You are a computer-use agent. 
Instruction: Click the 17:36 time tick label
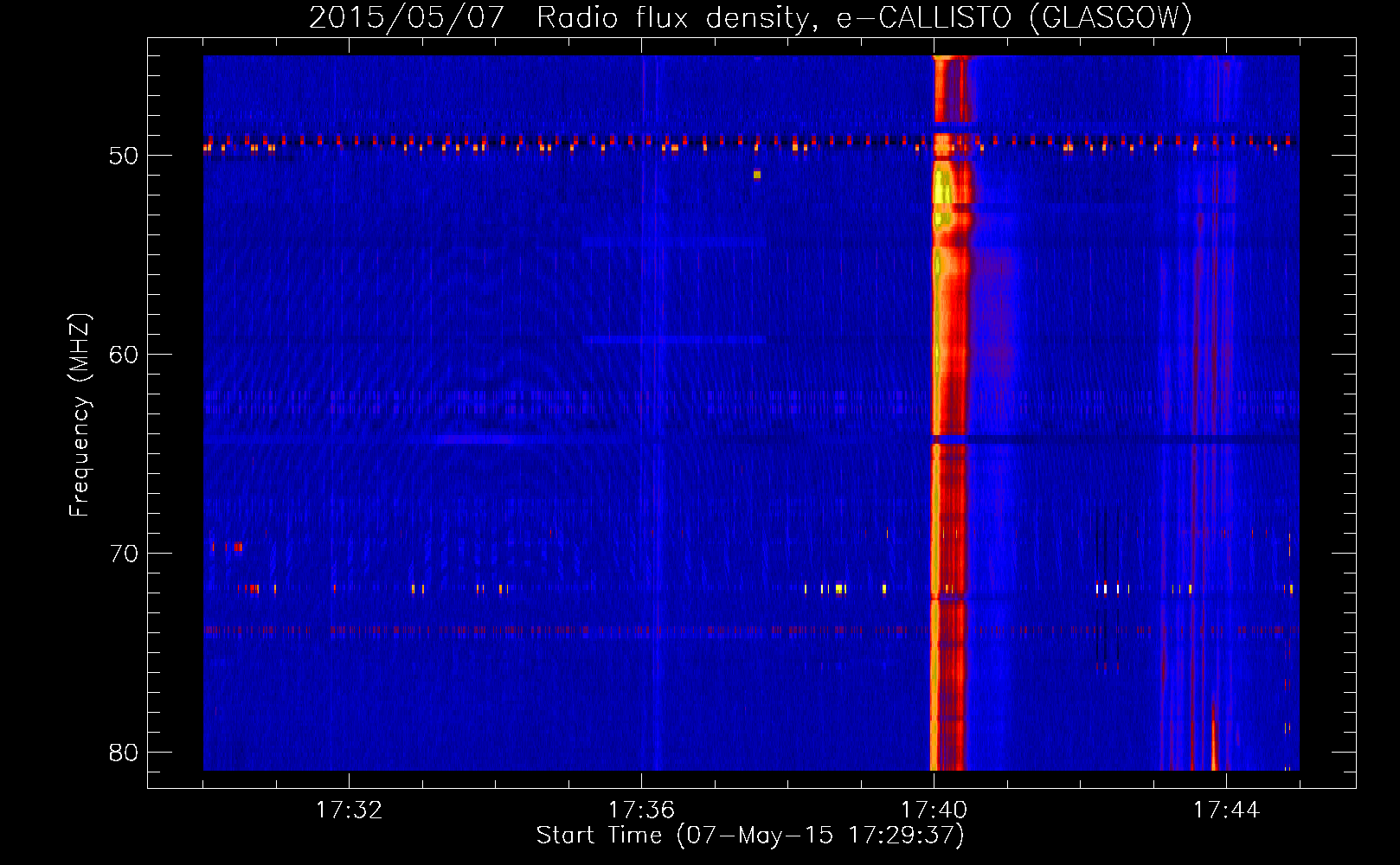(x=641, y=811)
